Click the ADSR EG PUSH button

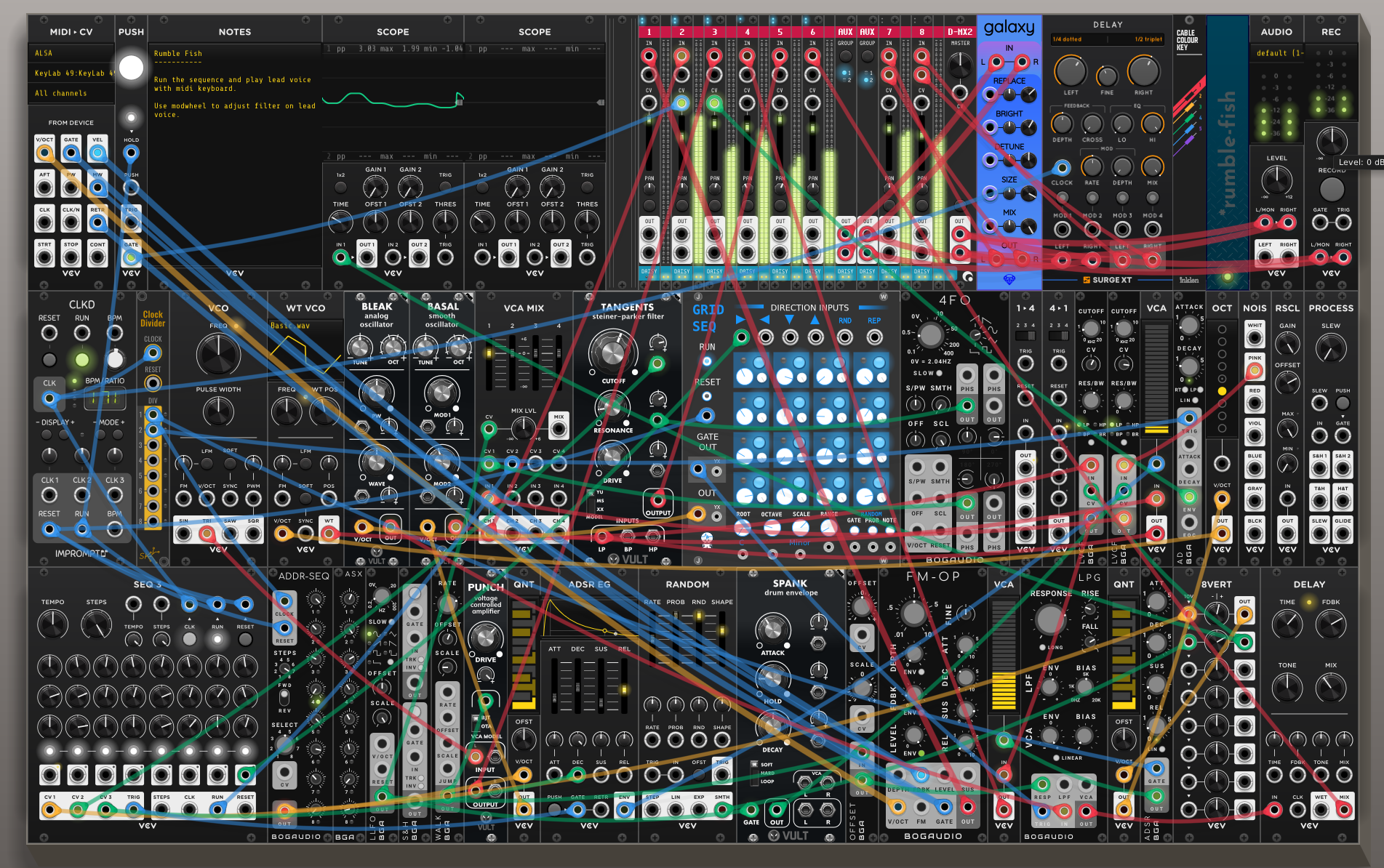pos(554,809)
